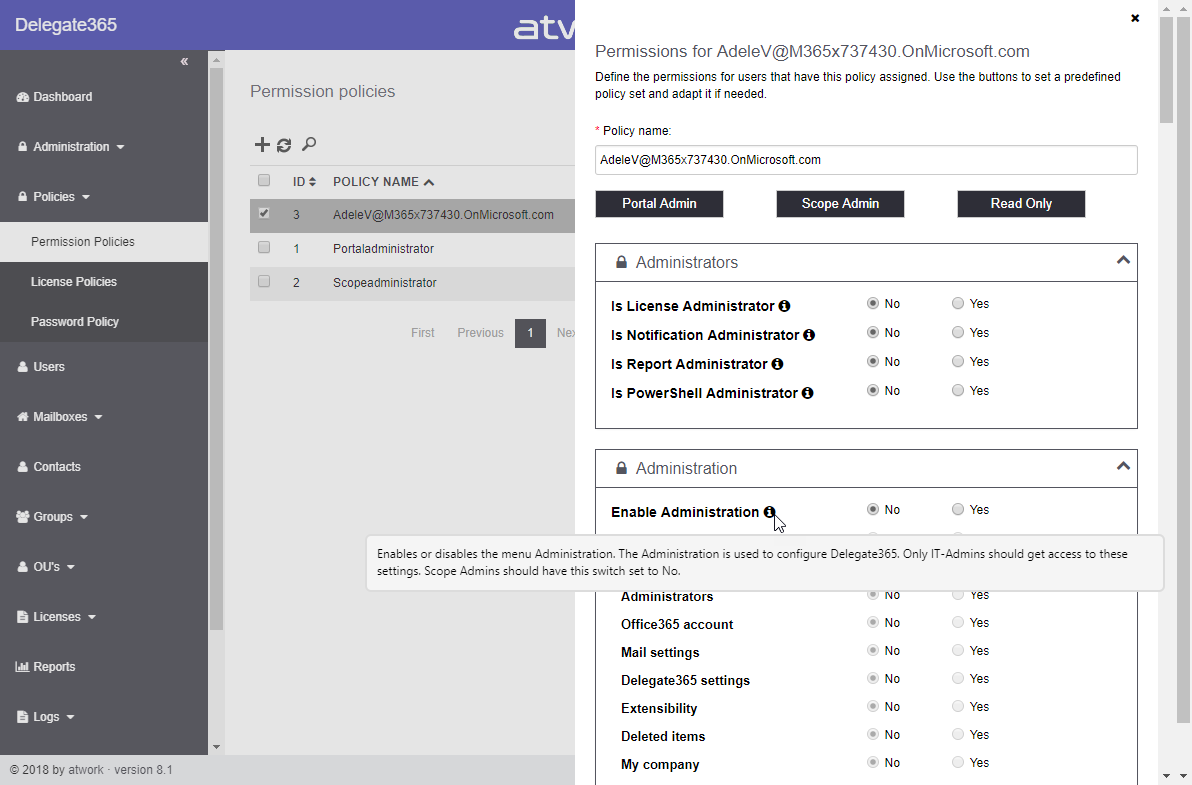Apply the Portal Admin preset button
Viewport: 1192px width, 785px height.
tap(659, 204)
